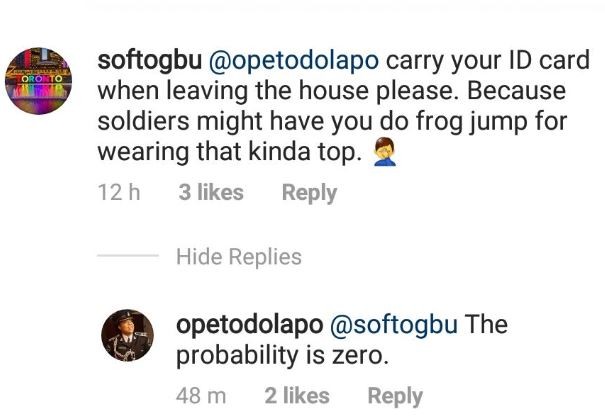Reply to softogbu's comment
The width and height of the screenshot is (605, 416).
click(309, 193)
